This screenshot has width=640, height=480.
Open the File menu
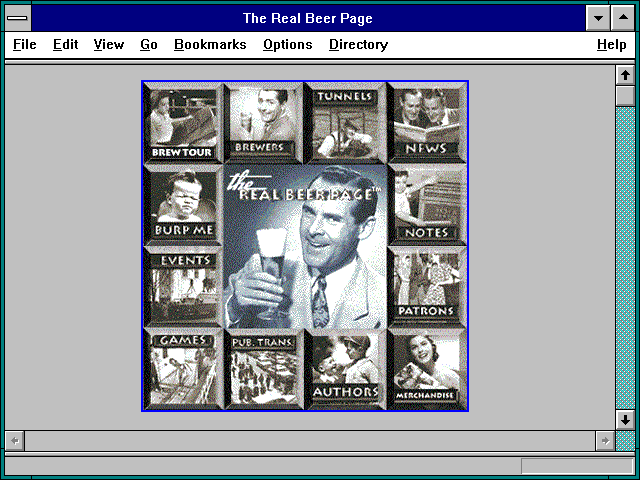24,44
